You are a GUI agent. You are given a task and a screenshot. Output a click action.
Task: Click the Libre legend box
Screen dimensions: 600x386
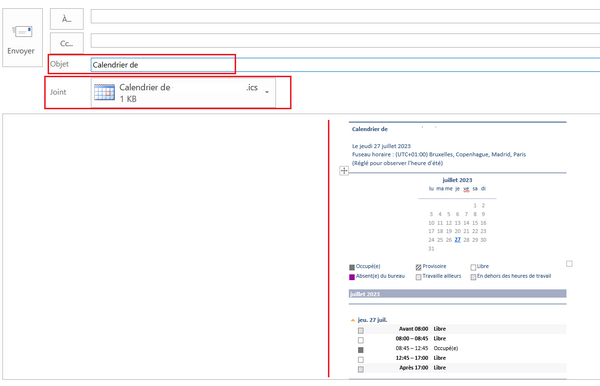tap(473, 267)
